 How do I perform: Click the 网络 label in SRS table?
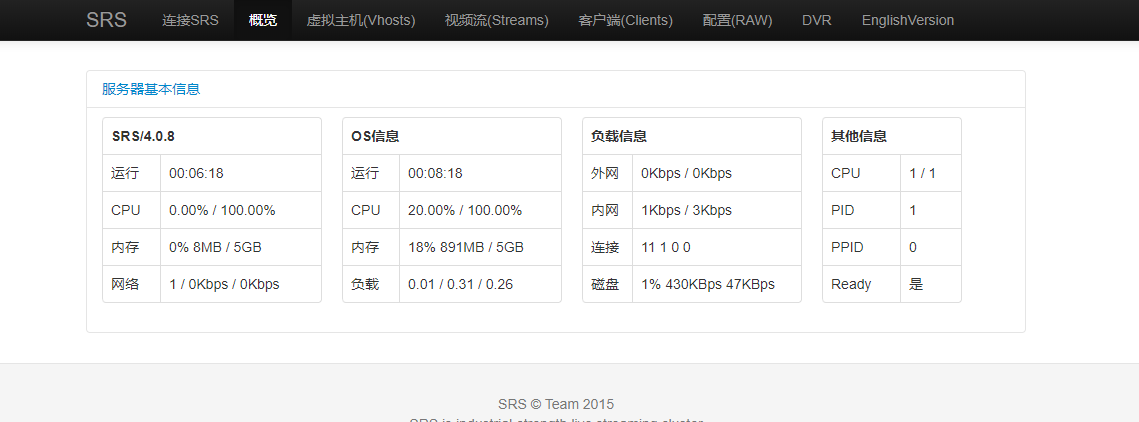125,285
